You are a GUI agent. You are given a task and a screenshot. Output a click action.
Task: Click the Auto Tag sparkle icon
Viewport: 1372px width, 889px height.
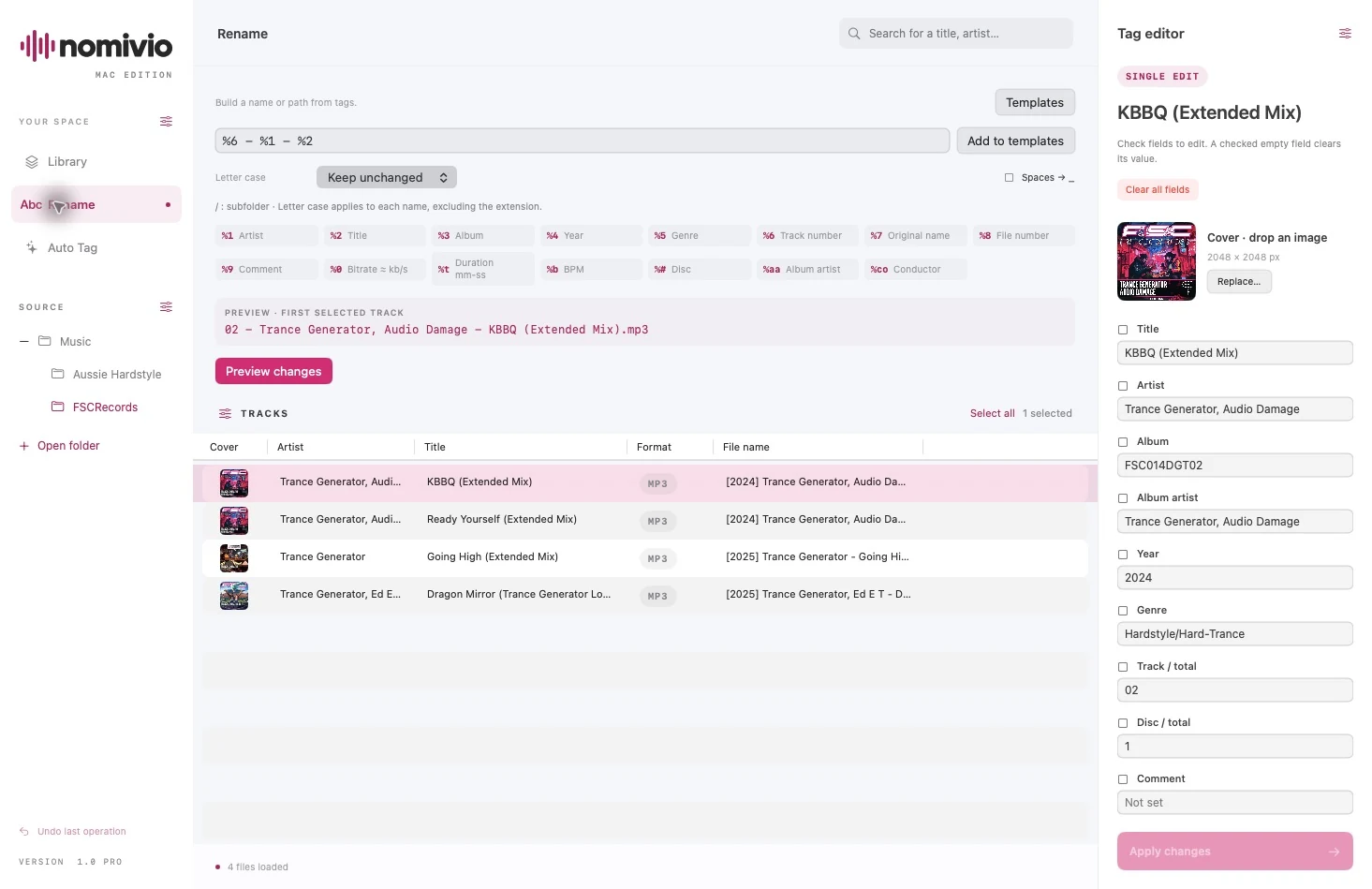pyautogui.click(x=32, y=248)
